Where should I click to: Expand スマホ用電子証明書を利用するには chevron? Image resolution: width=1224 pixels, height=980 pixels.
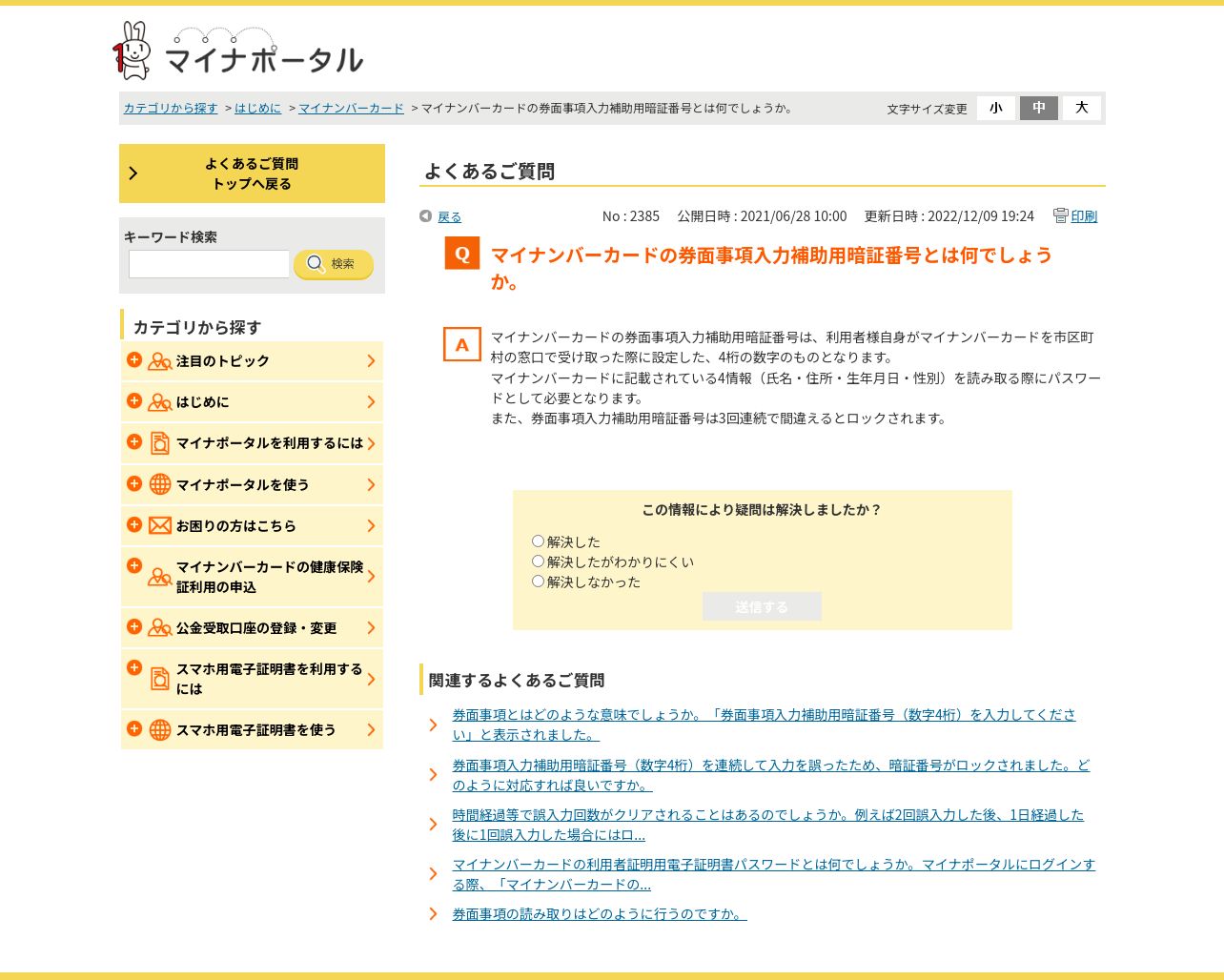(x=371, y=679)
